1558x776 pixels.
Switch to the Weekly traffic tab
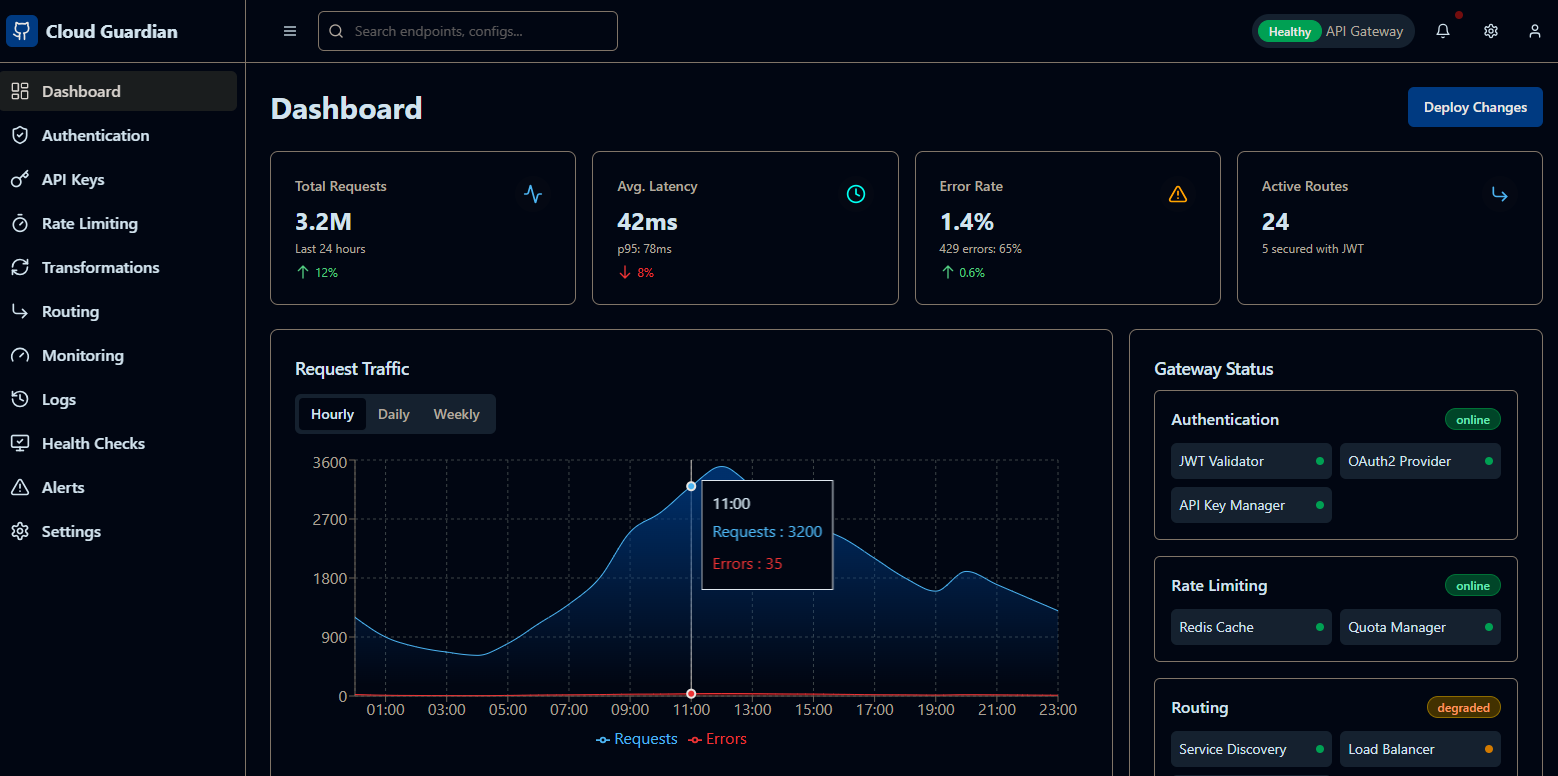coord(456,414)
